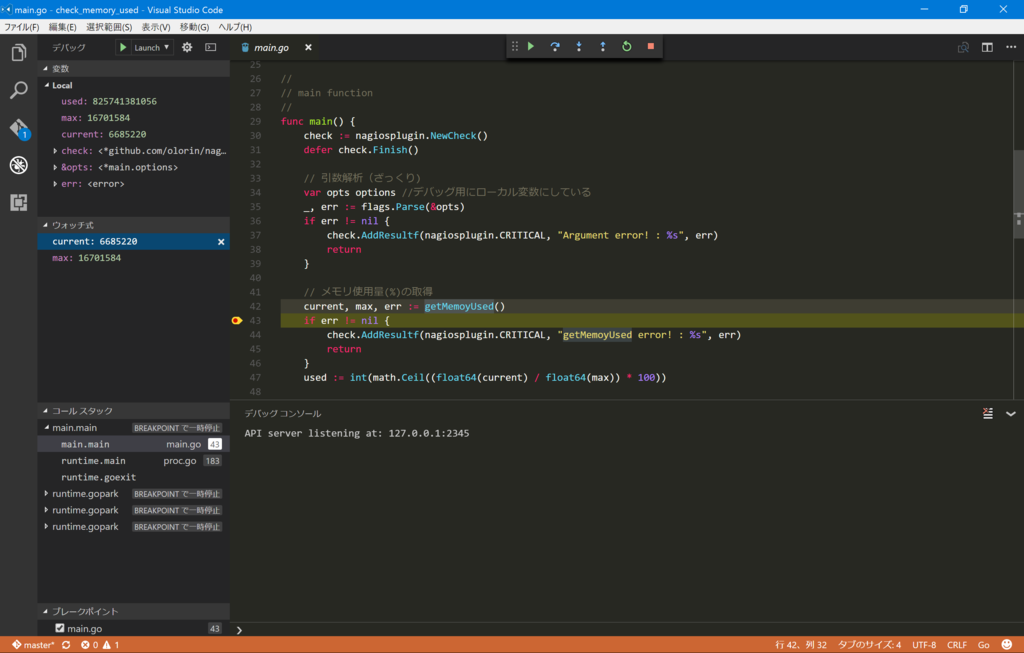Continue execution with the green play icon
This screenshot has width=1024, height=653.
(x=530, y=46)
